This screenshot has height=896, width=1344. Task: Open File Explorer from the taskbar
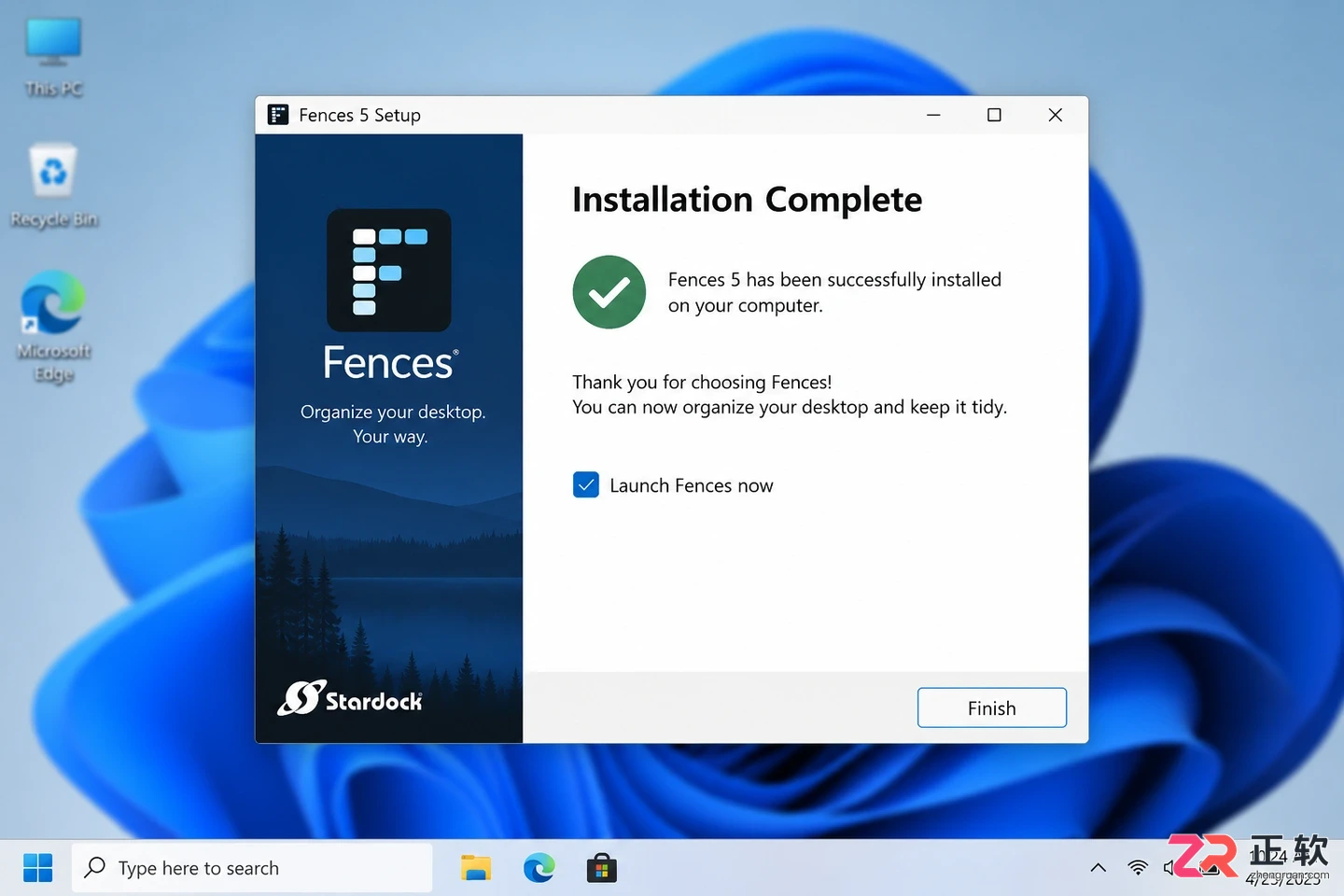point(476,868)
